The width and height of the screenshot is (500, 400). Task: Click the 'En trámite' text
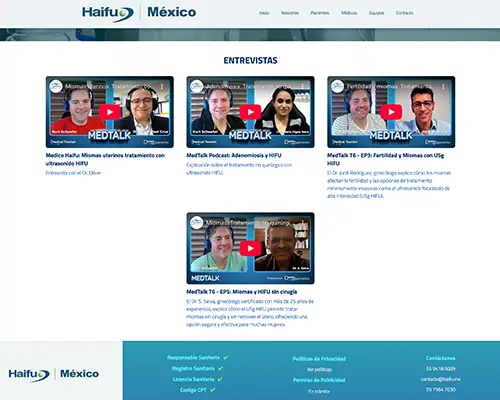tap(319, 391)
